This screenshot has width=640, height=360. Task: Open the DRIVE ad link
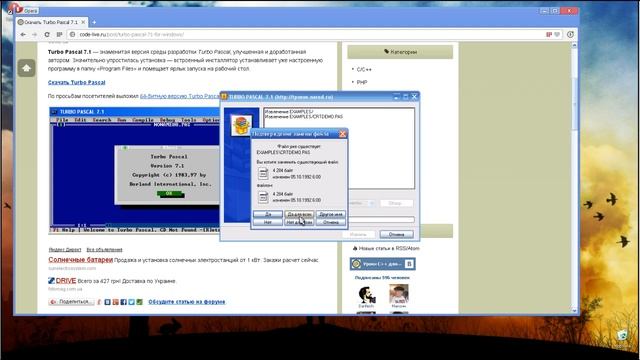pyautogui.click(x=66, y=281)
